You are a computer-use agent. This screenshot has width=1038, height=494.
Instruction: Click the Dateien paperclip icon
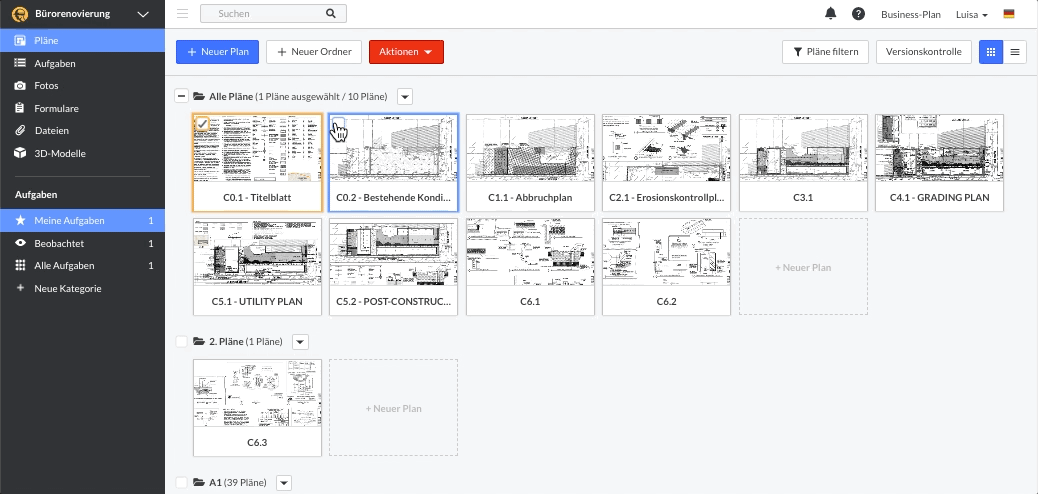coord(21,130)
